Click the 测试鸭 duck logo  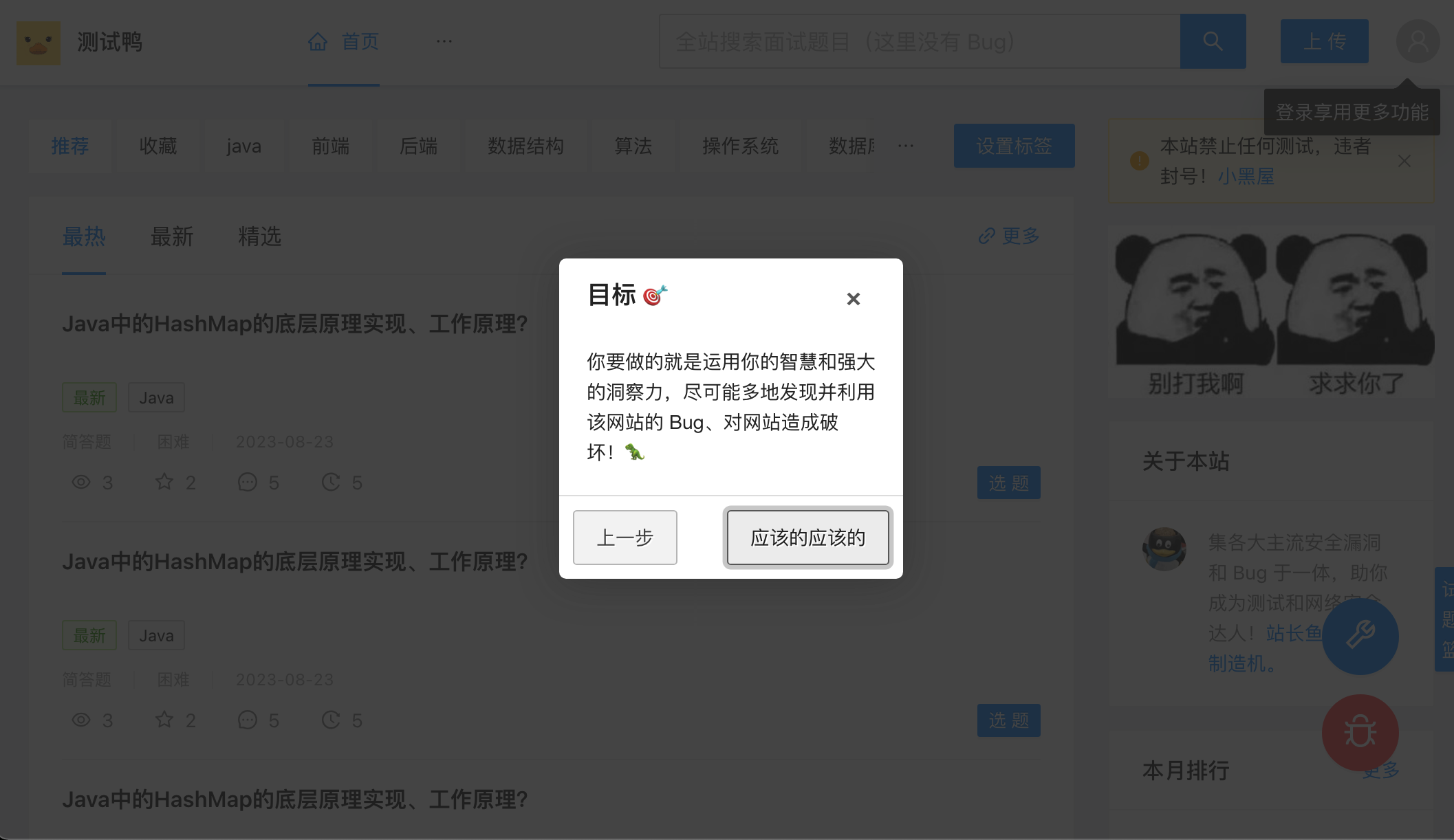pyautogui.click(x=39, y=43)
